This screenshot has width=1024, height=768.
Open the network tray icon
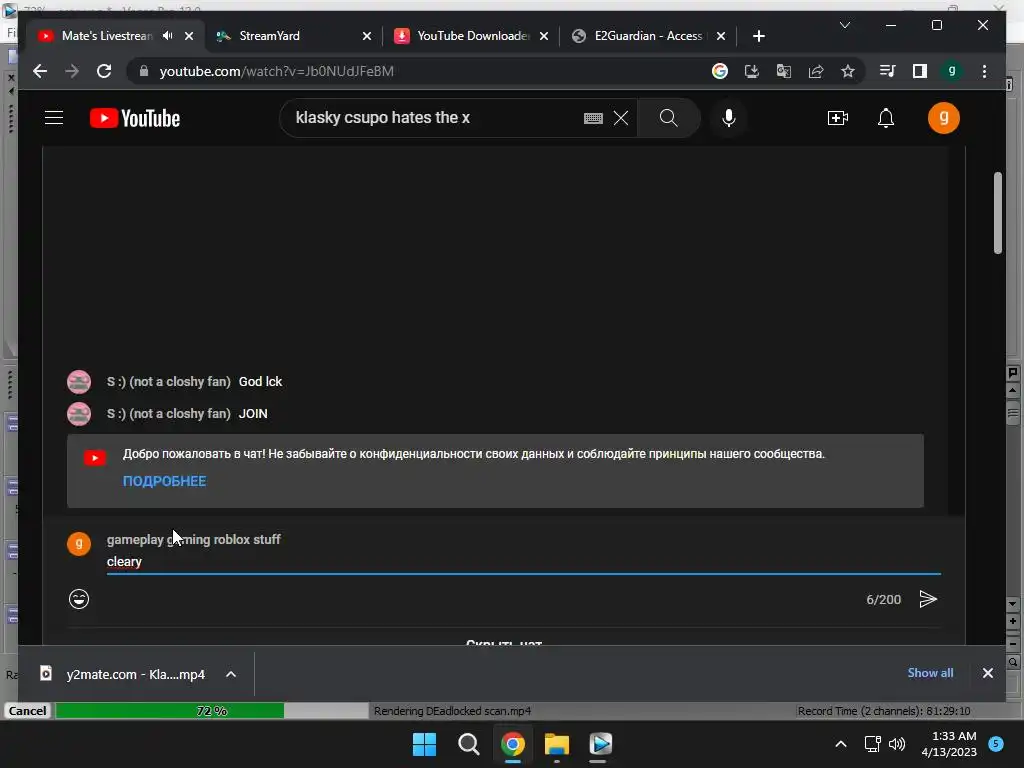pyautogui.click(x=872, y=744)
